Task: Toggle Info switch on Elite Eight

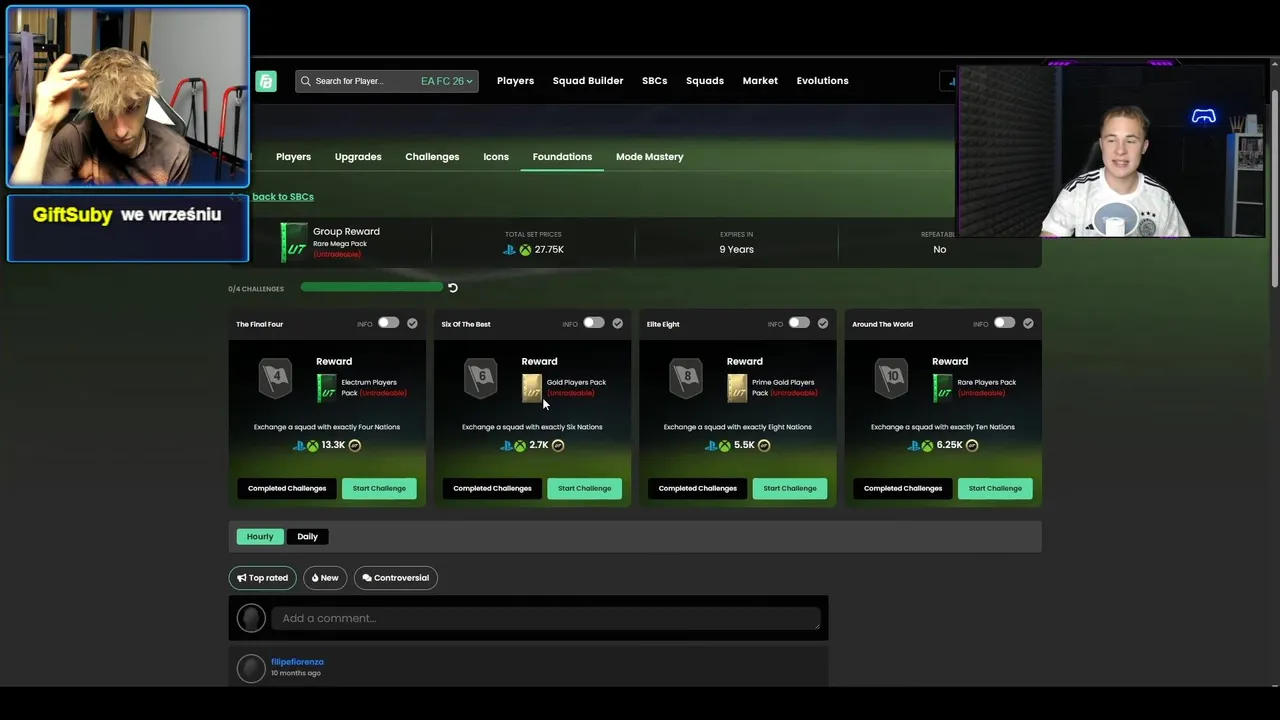Action: point(799,323)
